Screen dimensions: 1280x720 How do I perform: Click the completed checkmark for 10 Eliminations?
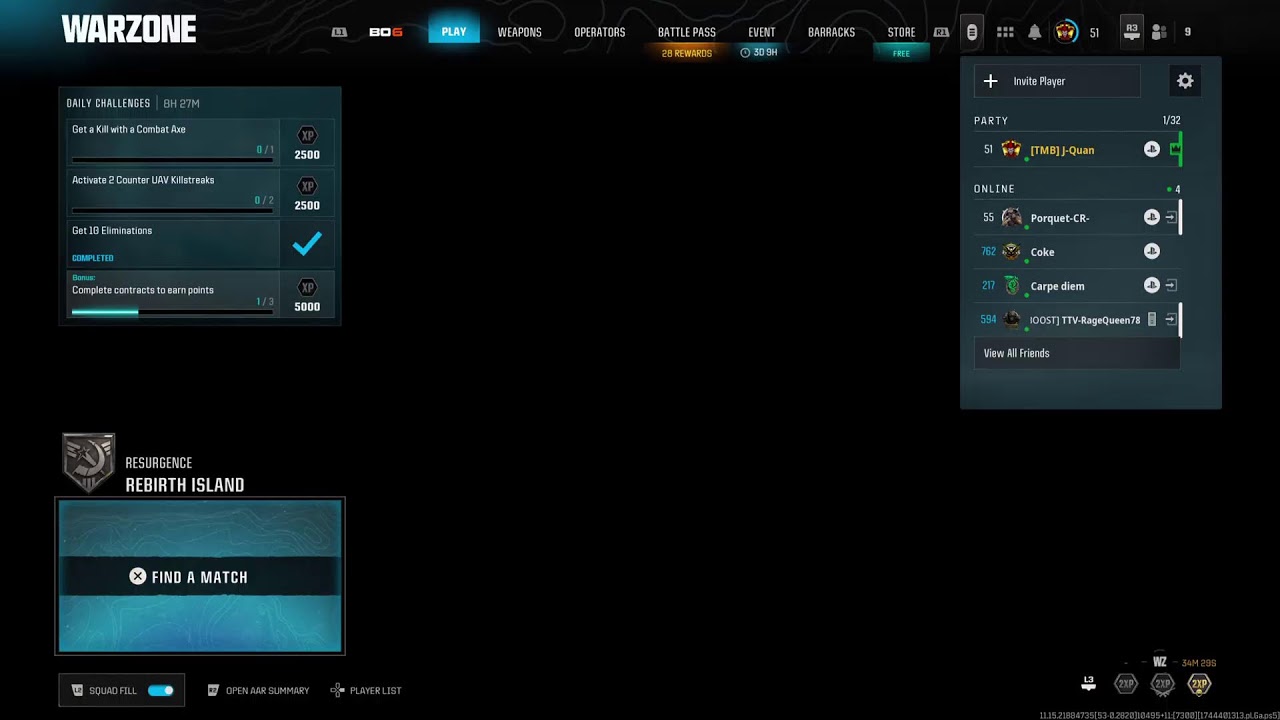307,243
